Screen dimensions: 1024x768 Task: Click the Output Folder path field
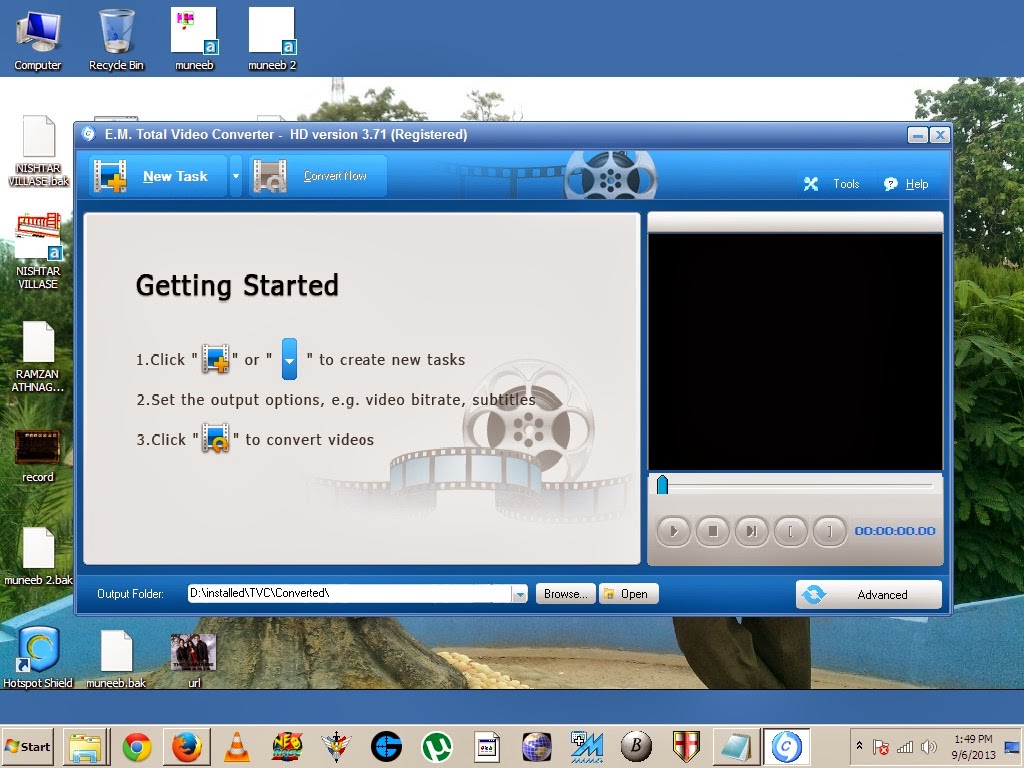(x=350, y=593)
